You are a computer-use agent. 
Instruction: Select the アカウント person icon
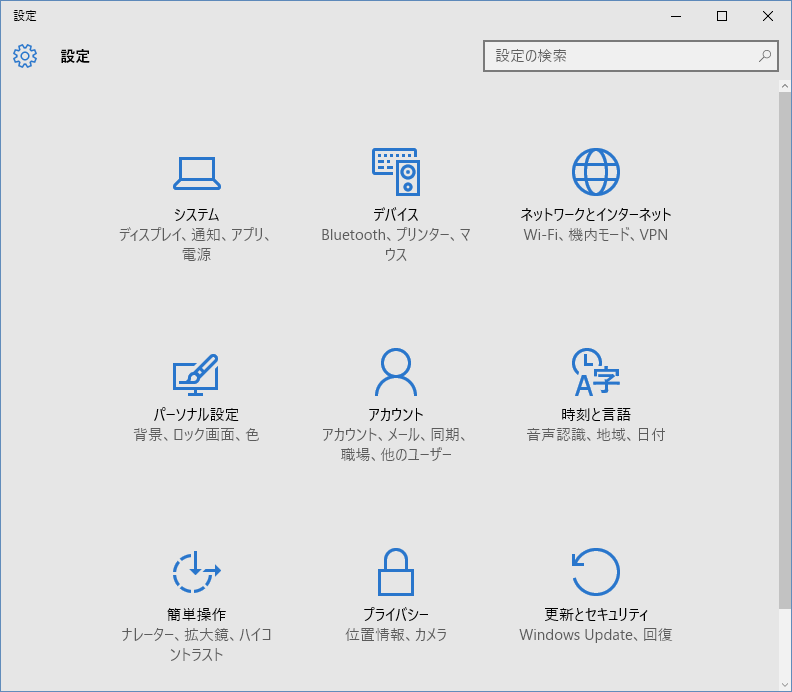(396, 373)
